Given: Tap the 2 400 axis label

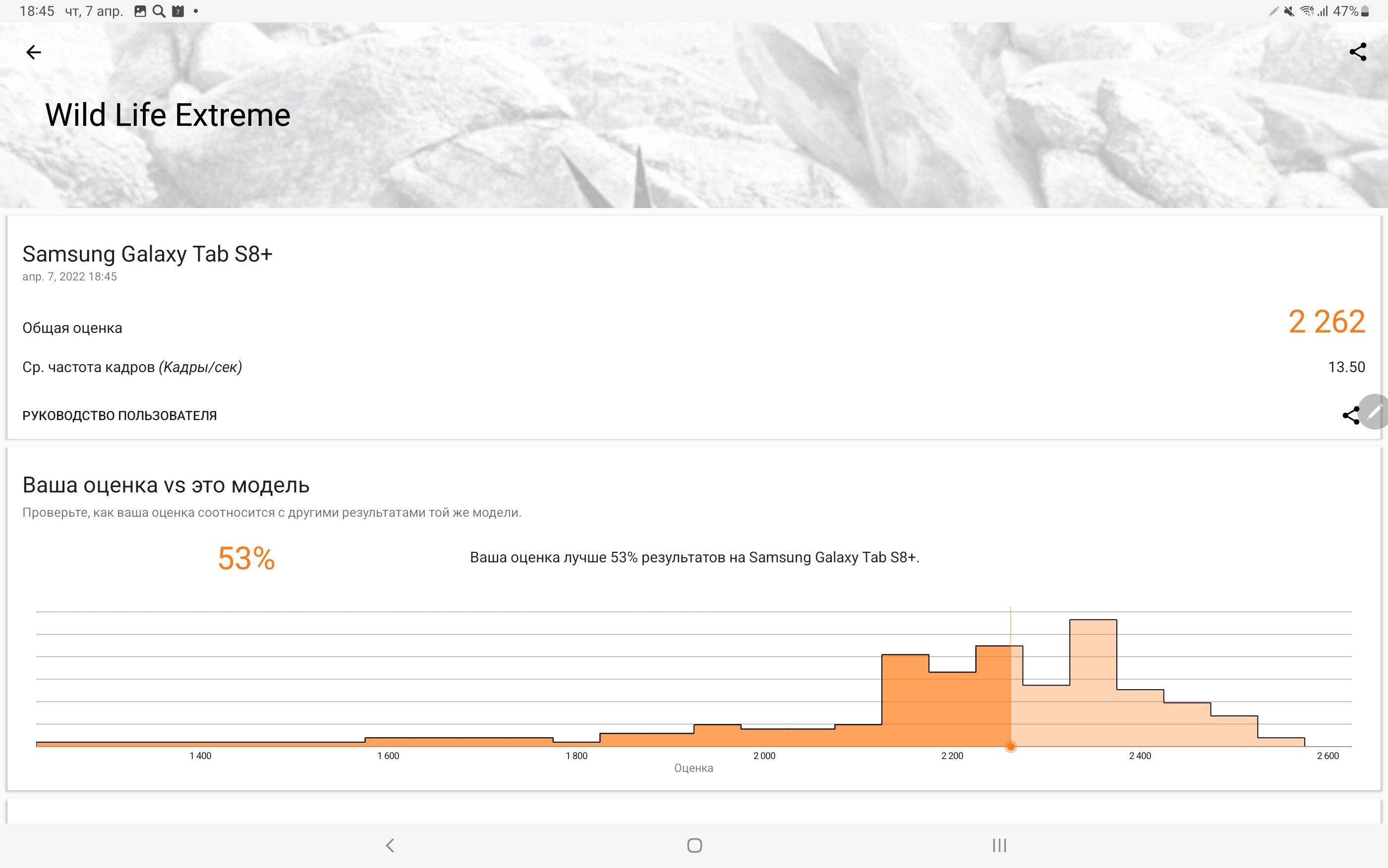Looking at the screenshot, I should pyautogui.click(x=1140, y=756).
